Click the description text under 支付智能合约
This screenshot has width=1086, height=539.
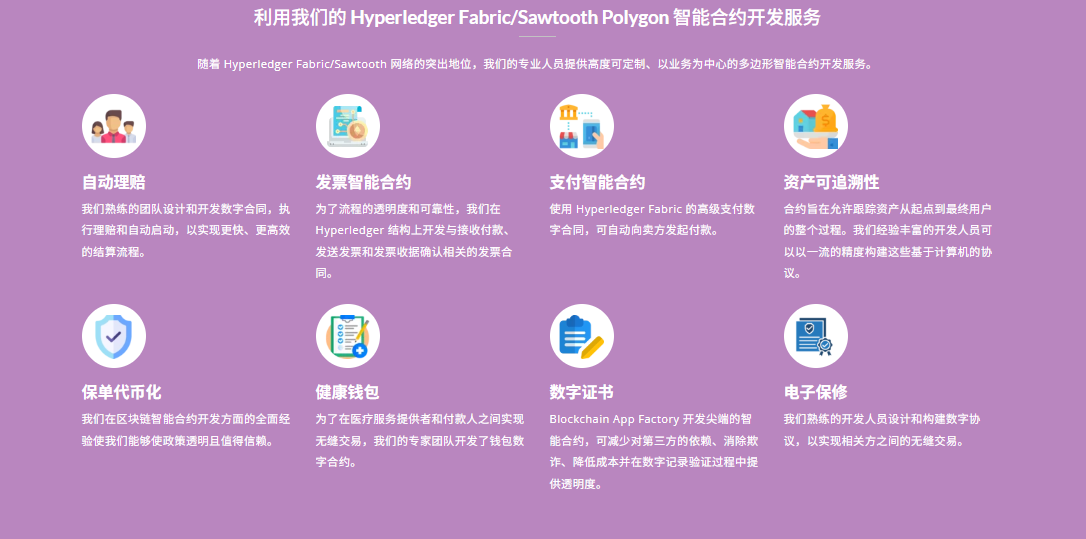pyautogui.click(x=652, y=219)
